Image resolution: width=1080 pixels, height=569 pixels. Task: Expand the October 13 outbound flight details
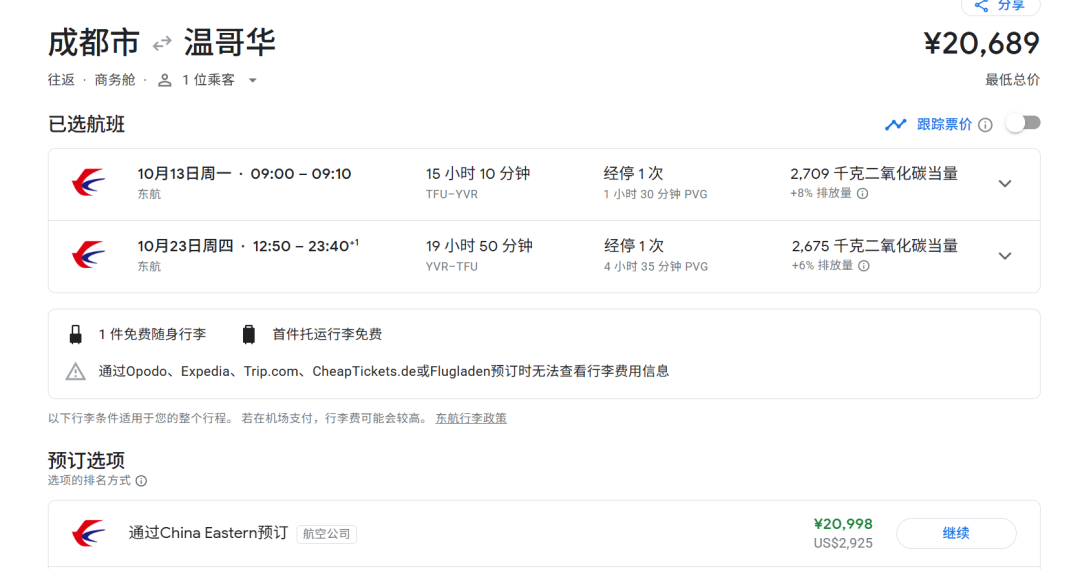pos(1005,183)
